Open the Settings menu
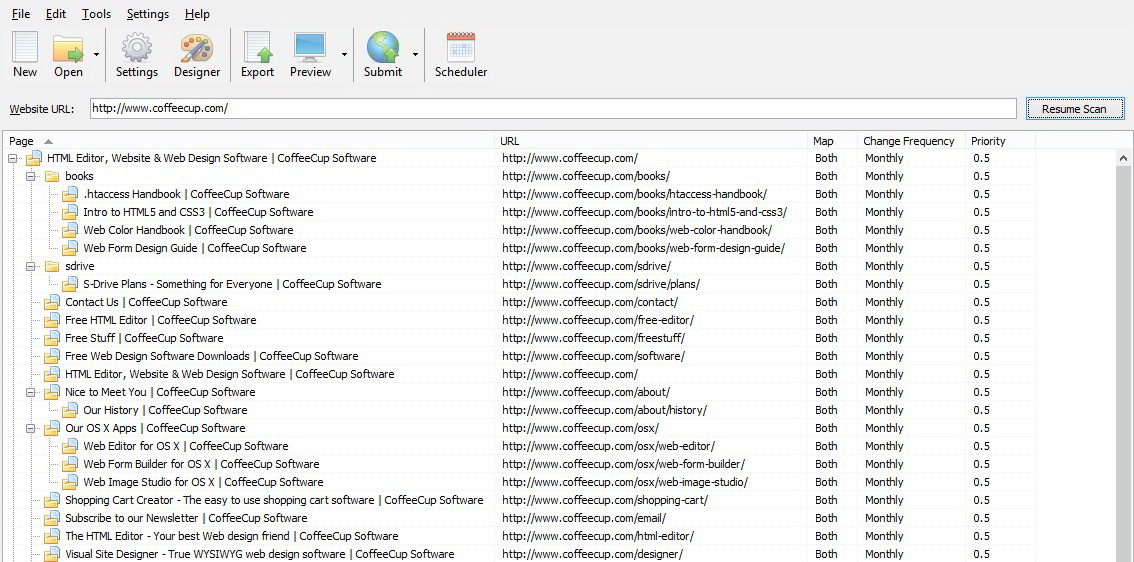The width and height of the screenshot is (1134, 562). point(148,14)
